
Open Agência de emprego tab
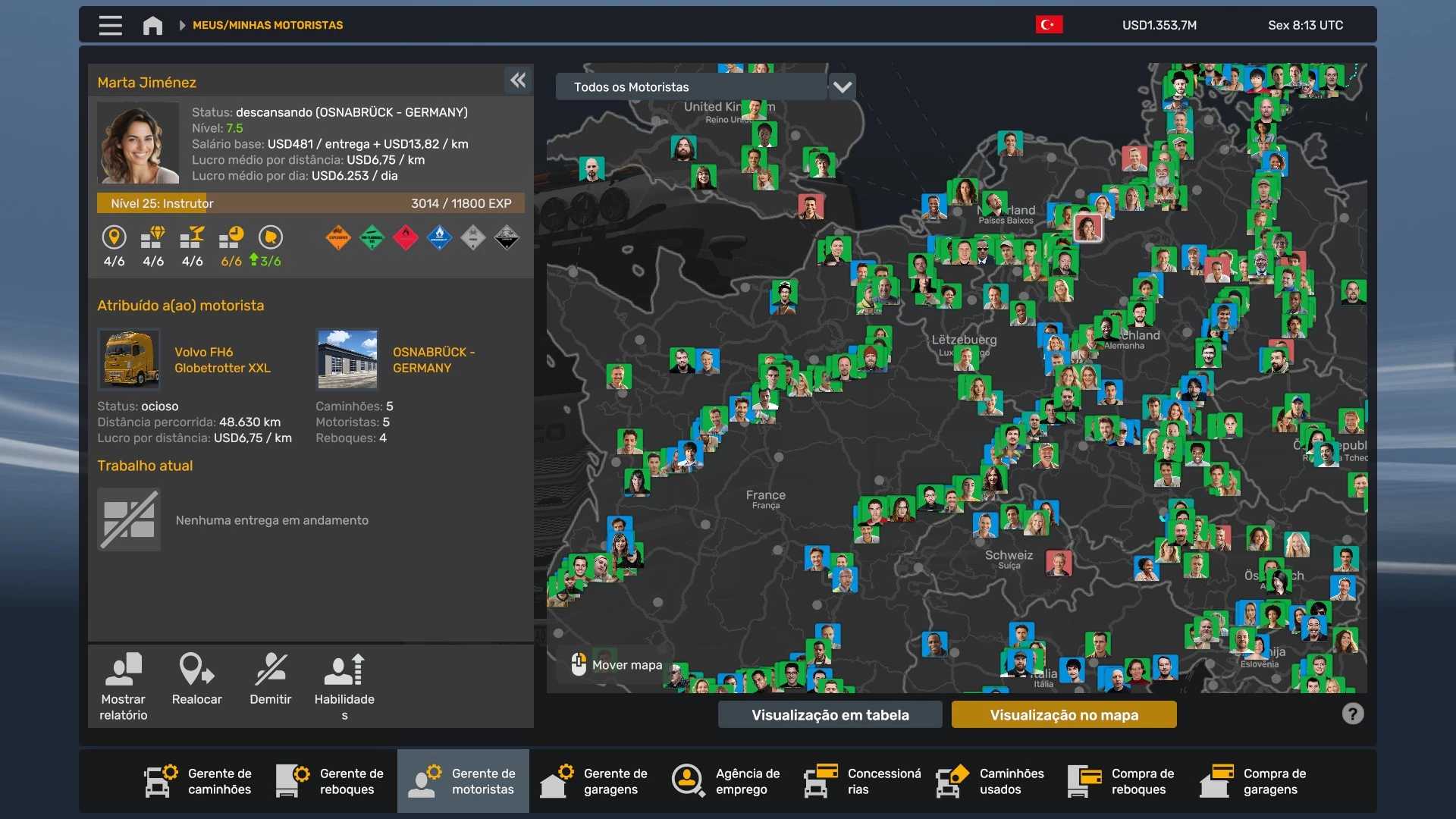[x=726, y=781]
